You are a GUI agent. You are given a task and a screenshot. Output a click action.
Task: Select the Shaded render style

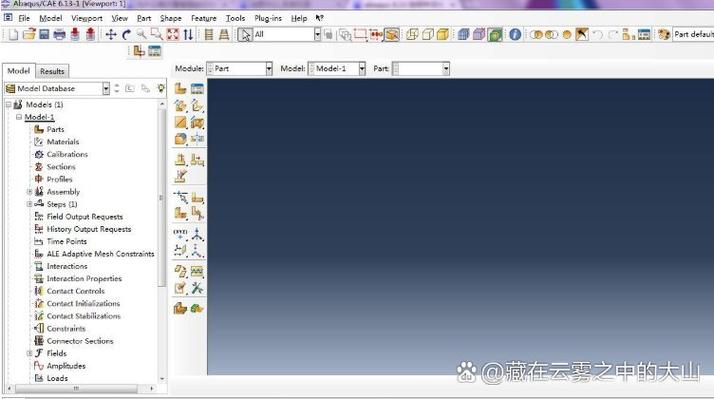coord(443,34)
